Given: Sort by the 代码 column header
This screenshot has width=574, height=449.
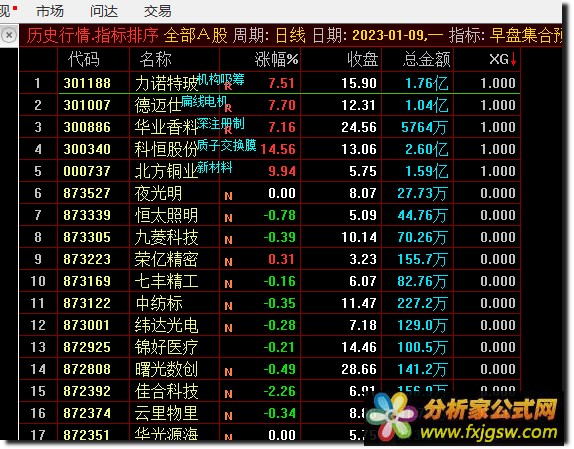Looking at the screenshot, I should click(83, 59).
